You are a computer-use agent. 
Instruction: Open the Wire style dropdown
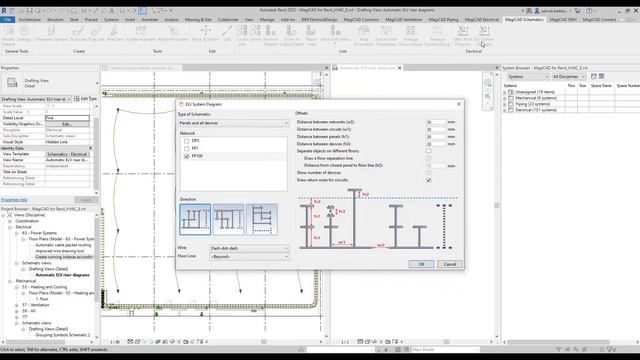[249, 248]
